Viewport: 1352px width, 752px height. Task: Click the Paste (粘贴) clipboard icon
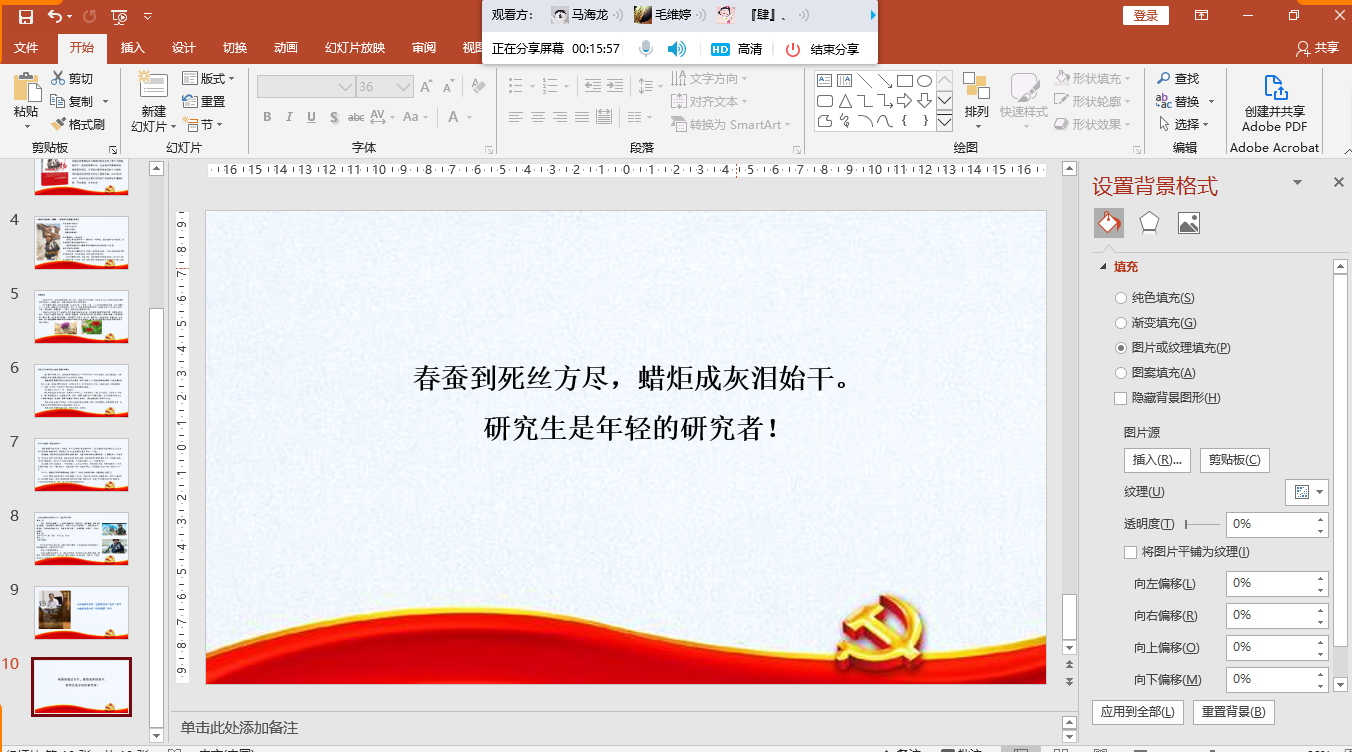click(x=26, y=90)
